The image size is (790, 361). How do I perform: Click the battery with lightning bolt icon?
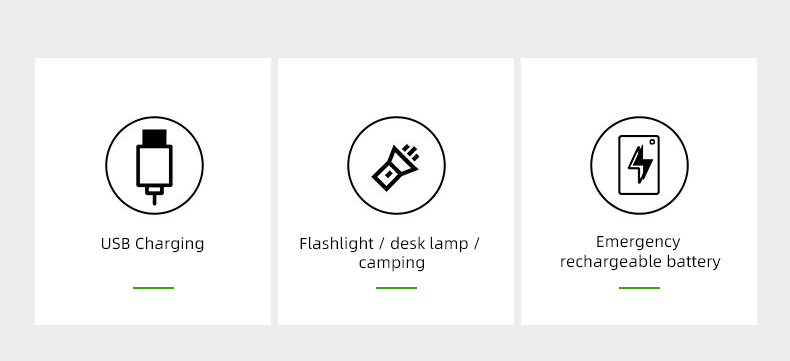click(x=639, y=166)
